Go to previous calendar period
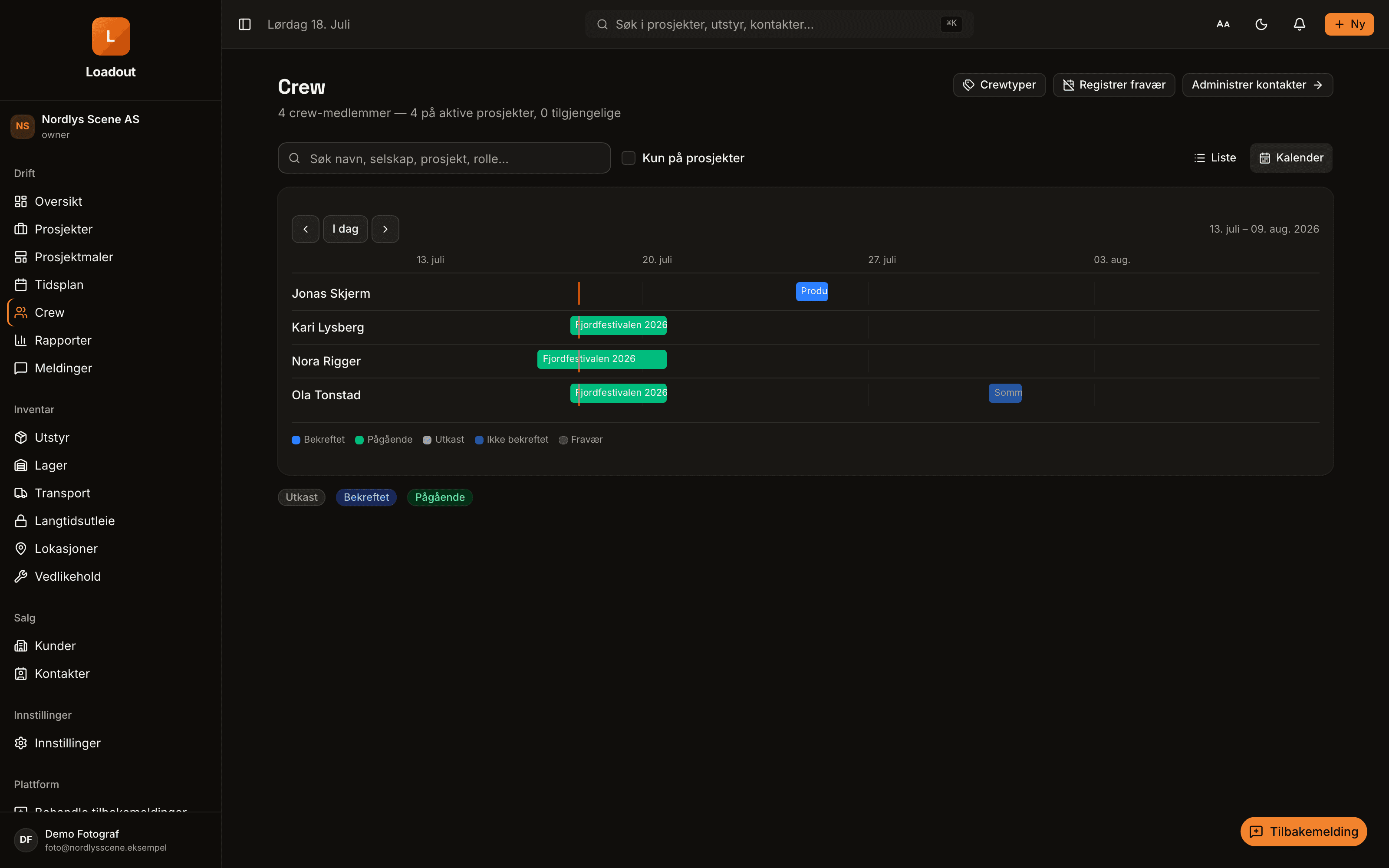The image size is (1389, 868). click(305, 229)
